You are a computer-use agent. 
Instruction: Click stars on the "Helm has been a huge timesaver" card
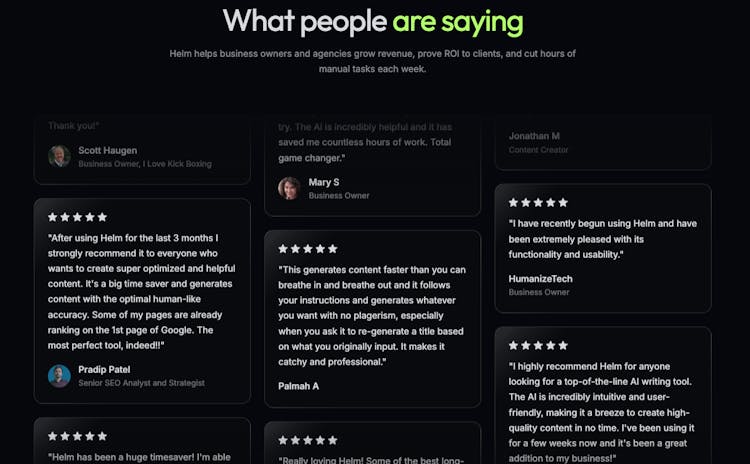(77, 436)
